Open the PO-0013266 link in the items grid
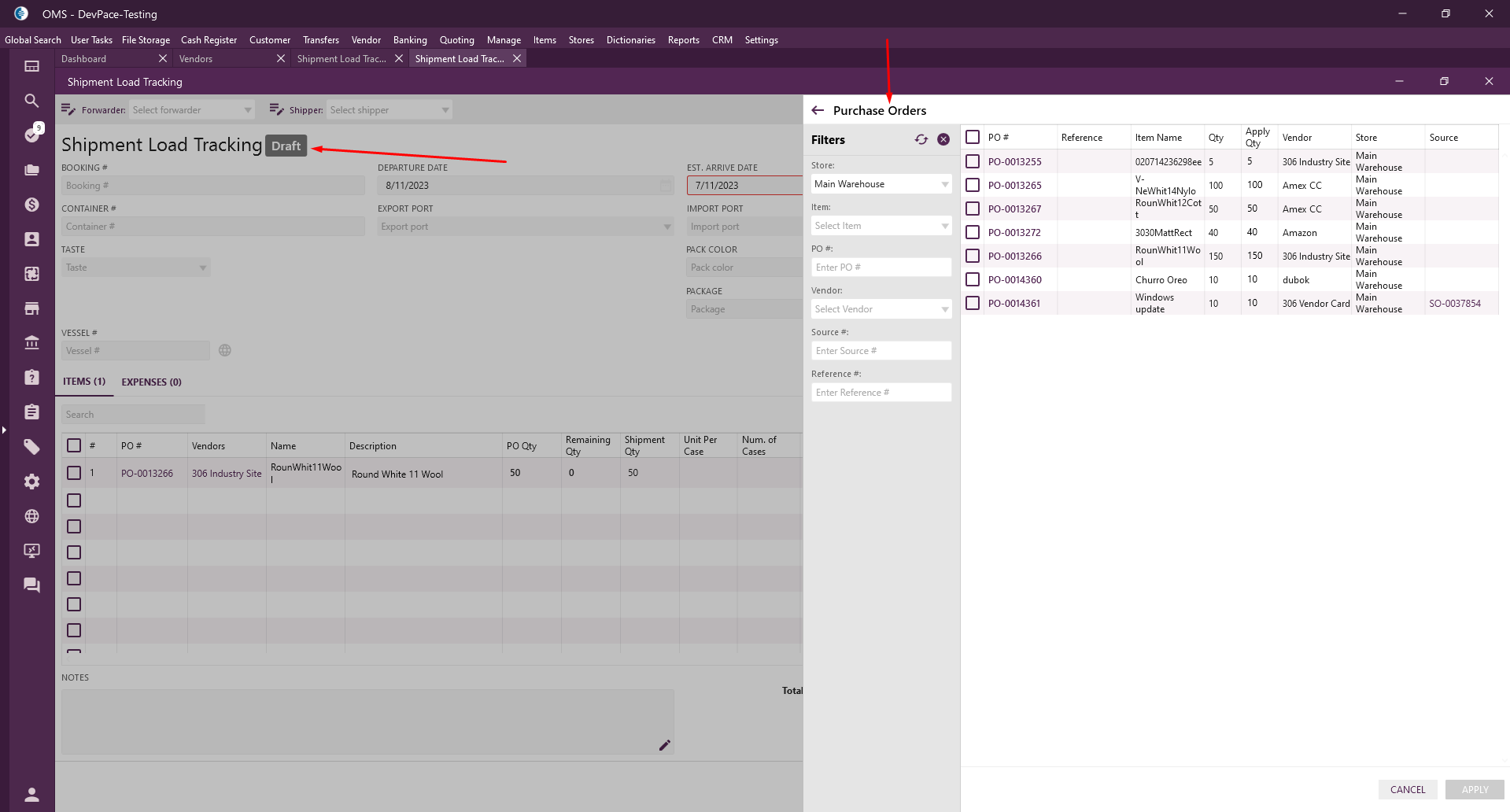Screen dimensions: 1510x812 point(147,474)
